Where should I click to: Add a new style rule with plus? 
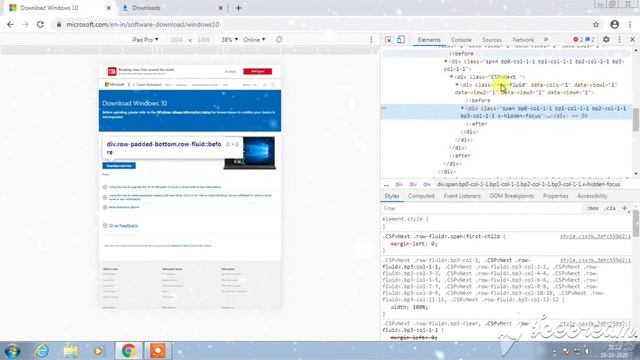click(x=624, y=209)
